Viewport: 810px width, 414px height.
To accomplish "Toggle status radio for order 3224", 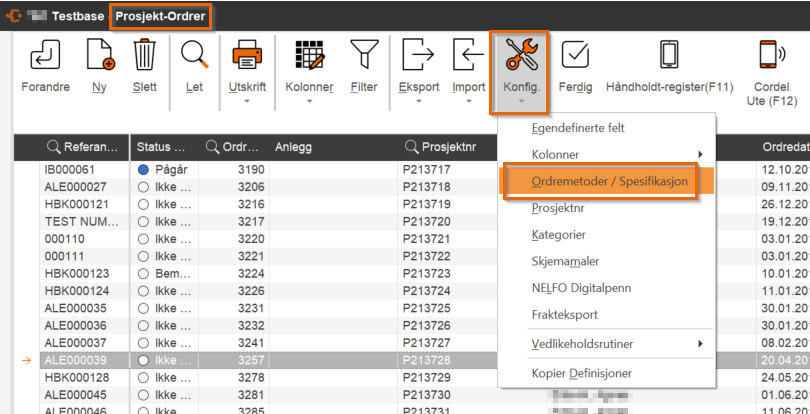I will 143,273.
